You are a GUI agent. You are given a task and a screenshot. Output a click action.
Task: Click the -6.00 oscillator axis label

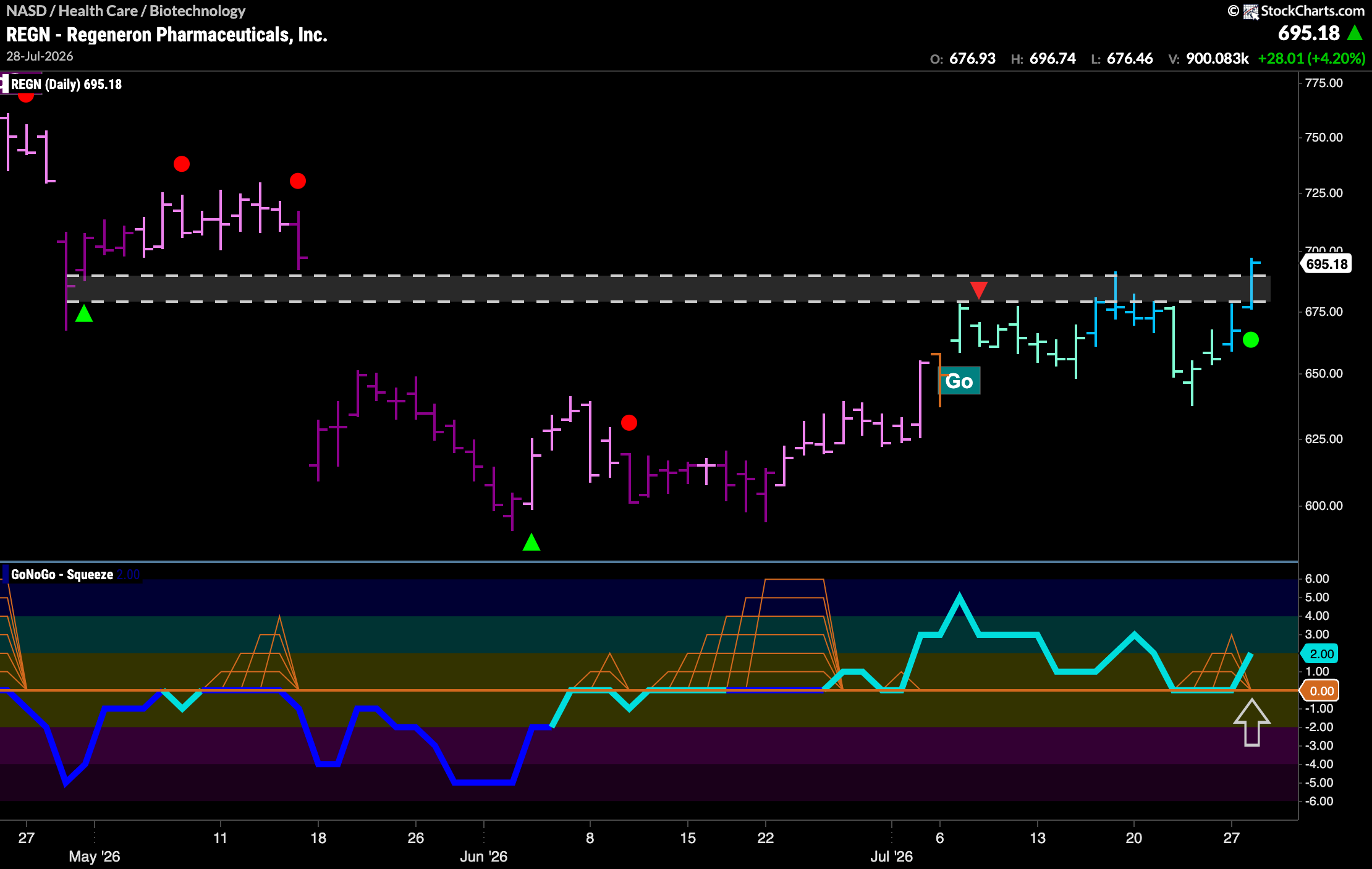coord(1318,801)
